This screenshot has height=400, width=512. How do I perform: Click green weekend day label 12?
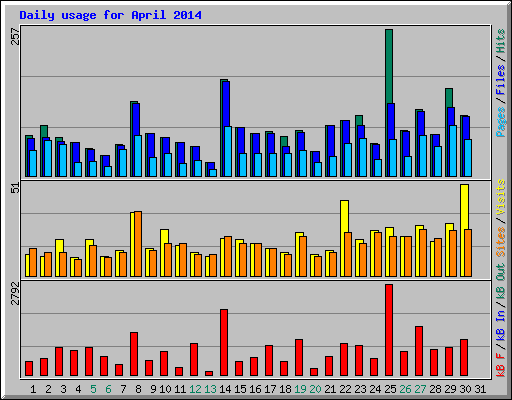click(x=195, y=389)
